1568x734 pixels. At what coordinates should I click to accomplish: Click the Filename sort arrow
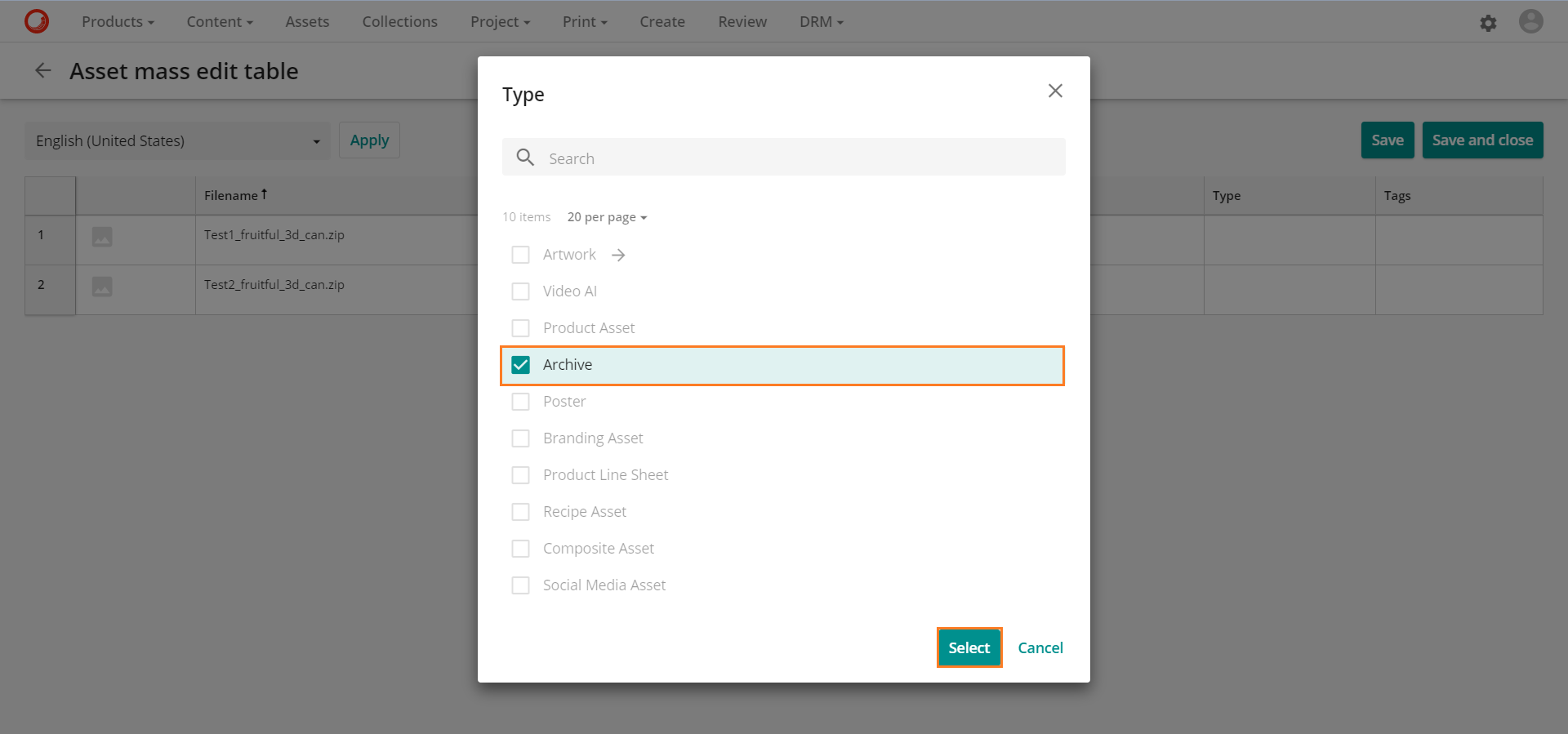[265, 194]
